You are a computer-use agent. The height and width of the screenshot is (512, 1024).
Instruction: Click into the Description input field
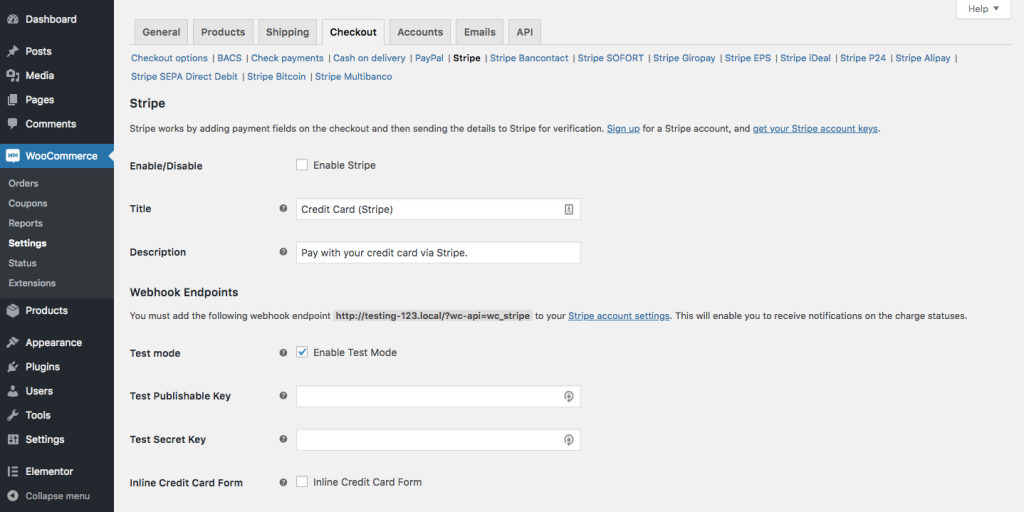click(438, 253)
